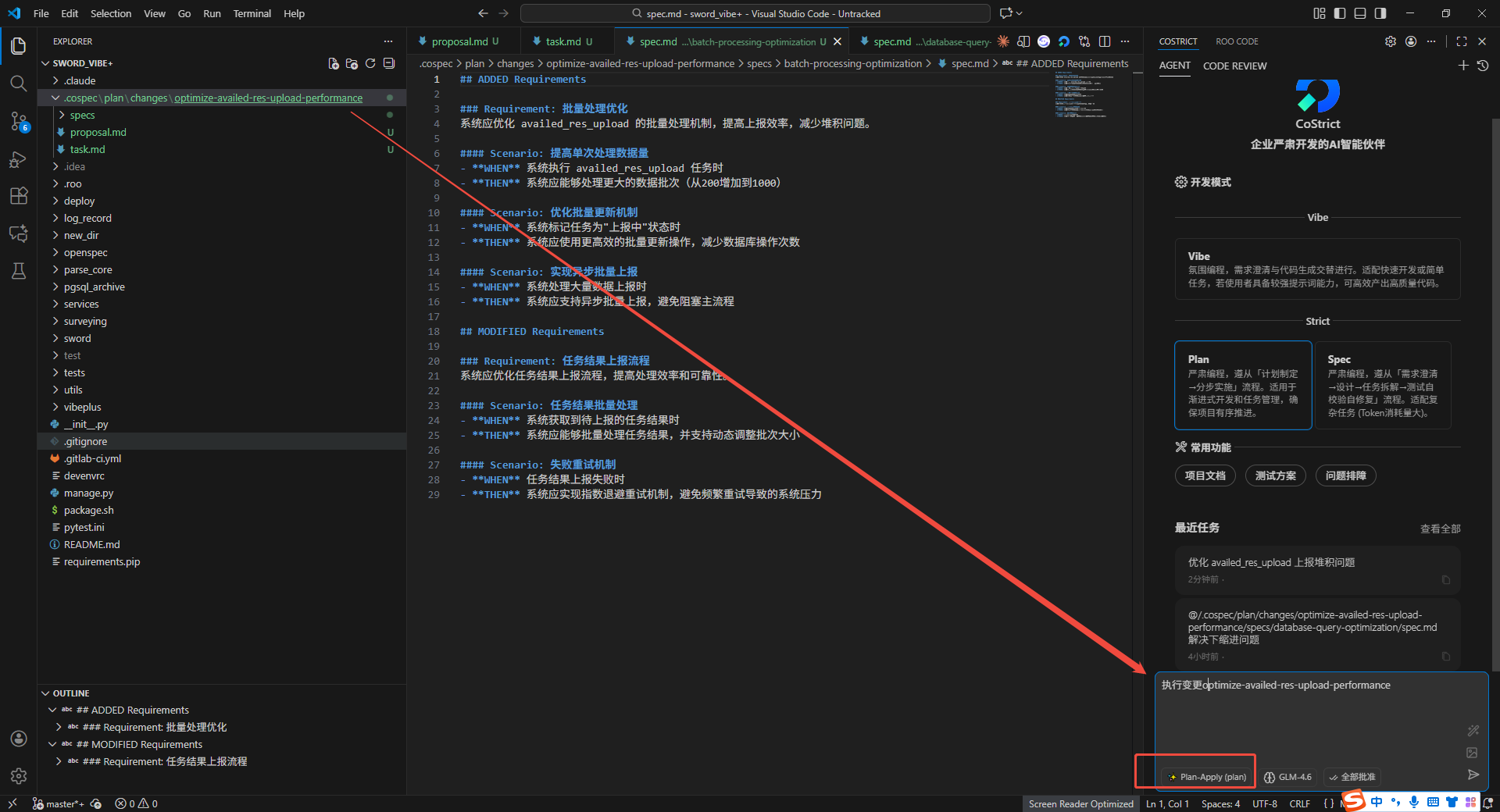Screen dimensions: 1500x812
Task: Click the New File icon in Explorer
Action: pyautogui.click(x=334, y=63)
